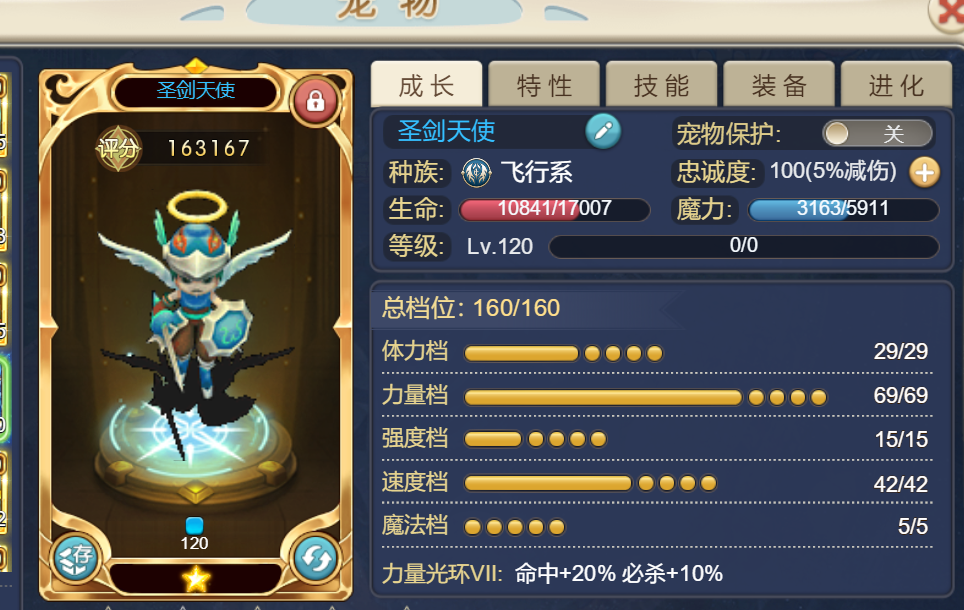The width and height of the screenshot is (964, 610).
Task: Click the gold star at card bottom
Action: (196, 579)
